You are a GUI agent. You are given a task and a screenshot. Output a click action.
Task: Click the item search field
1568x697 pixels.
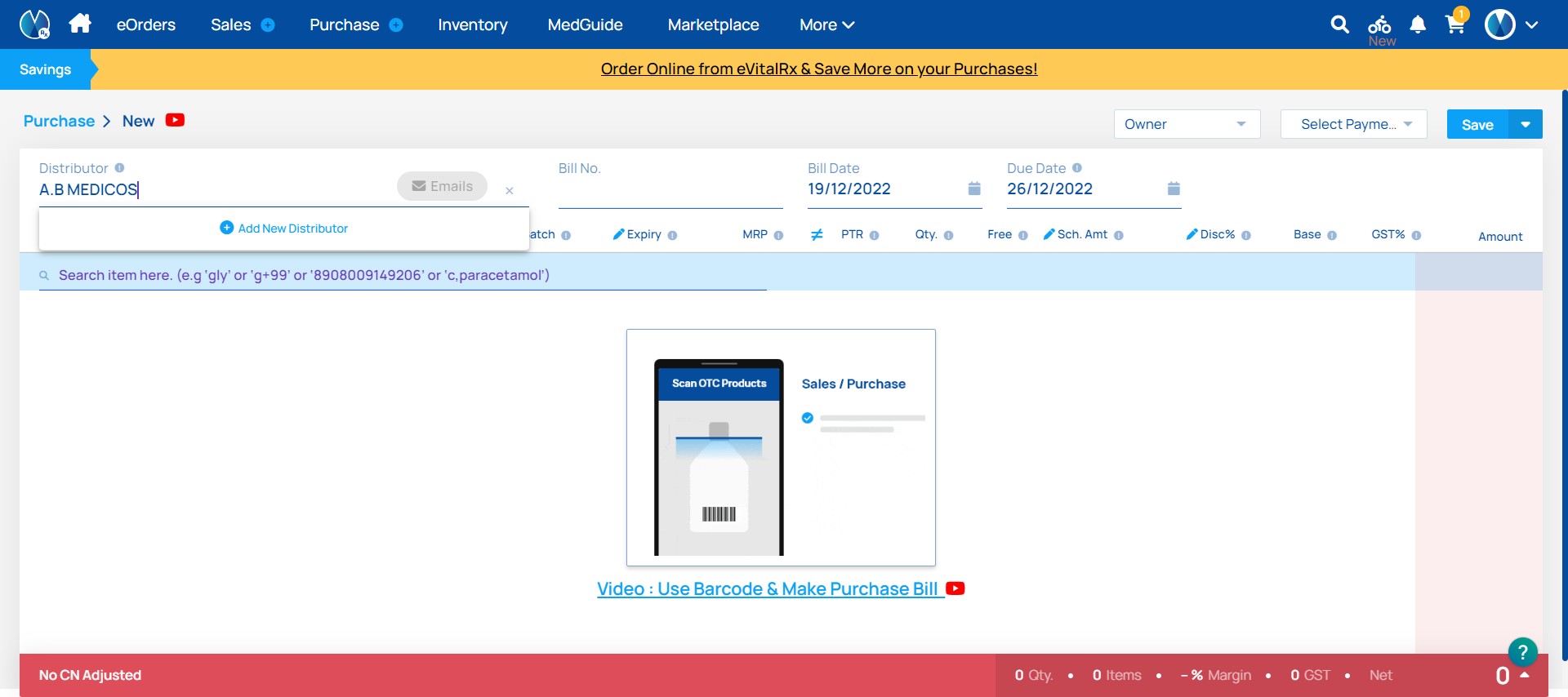[403, 275]
